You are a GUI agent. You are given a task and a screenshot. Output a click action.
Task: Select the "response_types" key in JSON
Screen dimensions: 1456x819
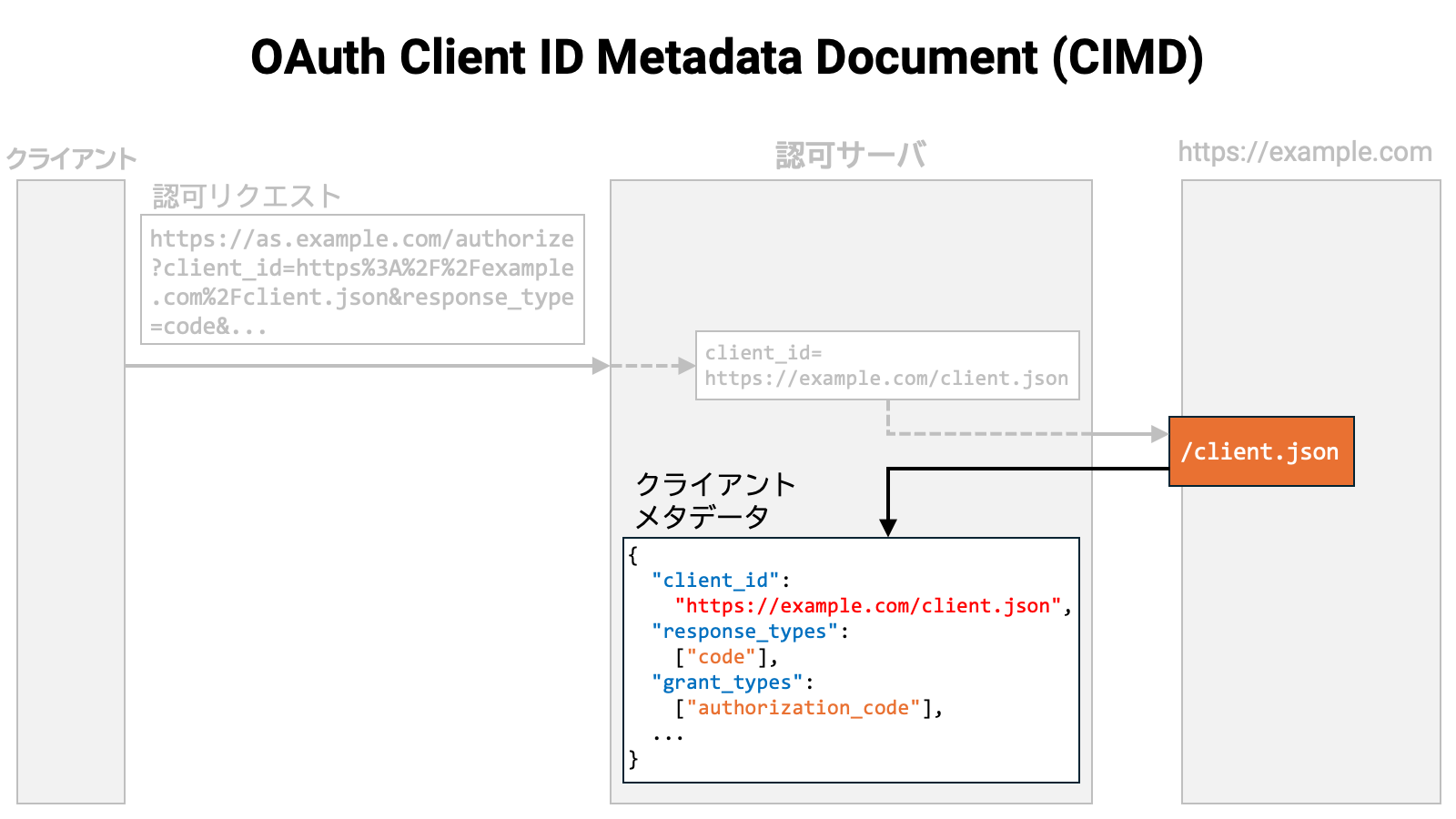[x=744, y=632]
